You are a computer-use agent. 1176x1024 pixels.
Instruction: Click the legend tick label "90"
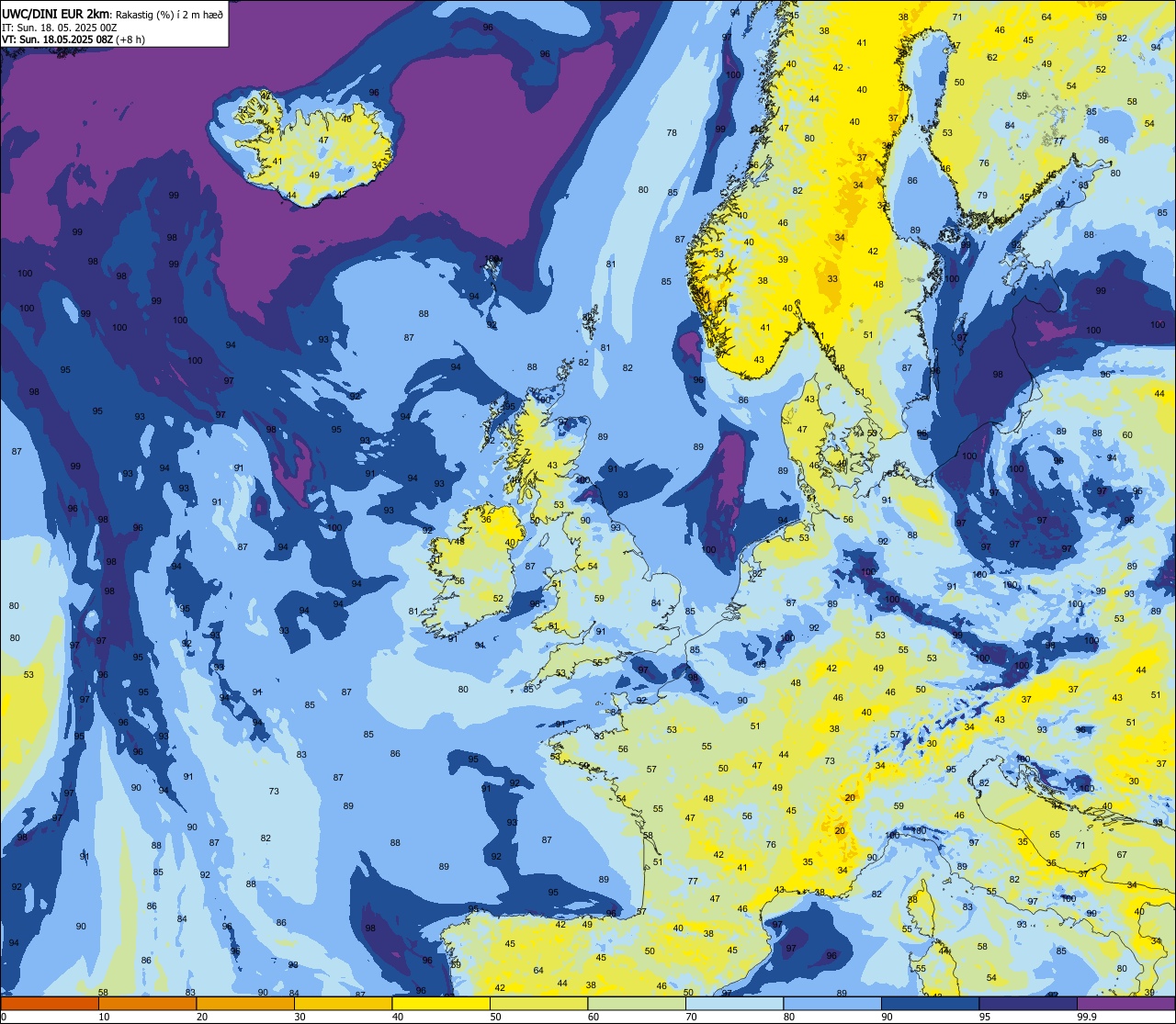tap(887, 1017)
